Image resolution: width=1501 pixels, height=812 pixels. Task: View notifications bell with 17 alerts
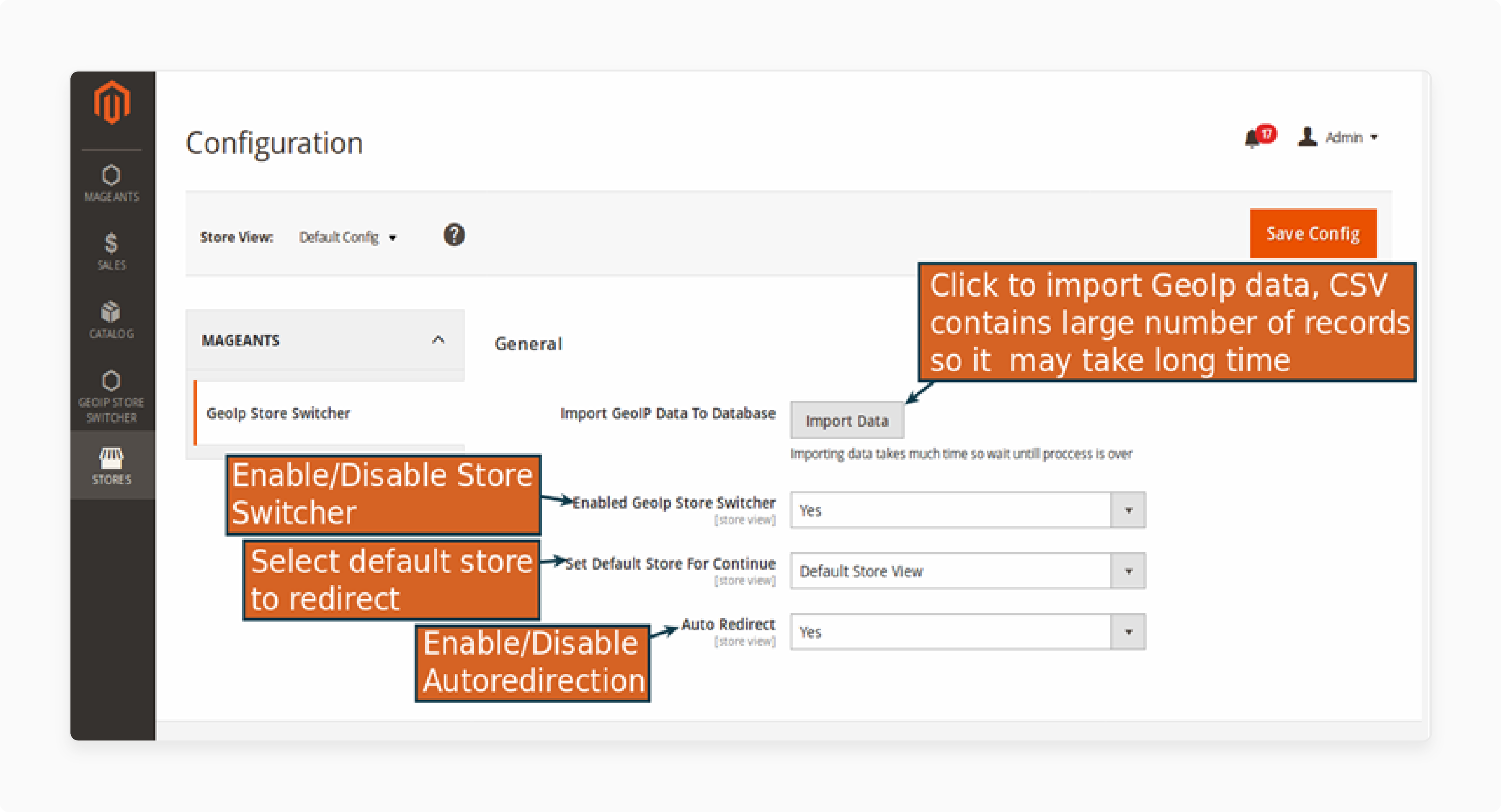point(1259,137)
